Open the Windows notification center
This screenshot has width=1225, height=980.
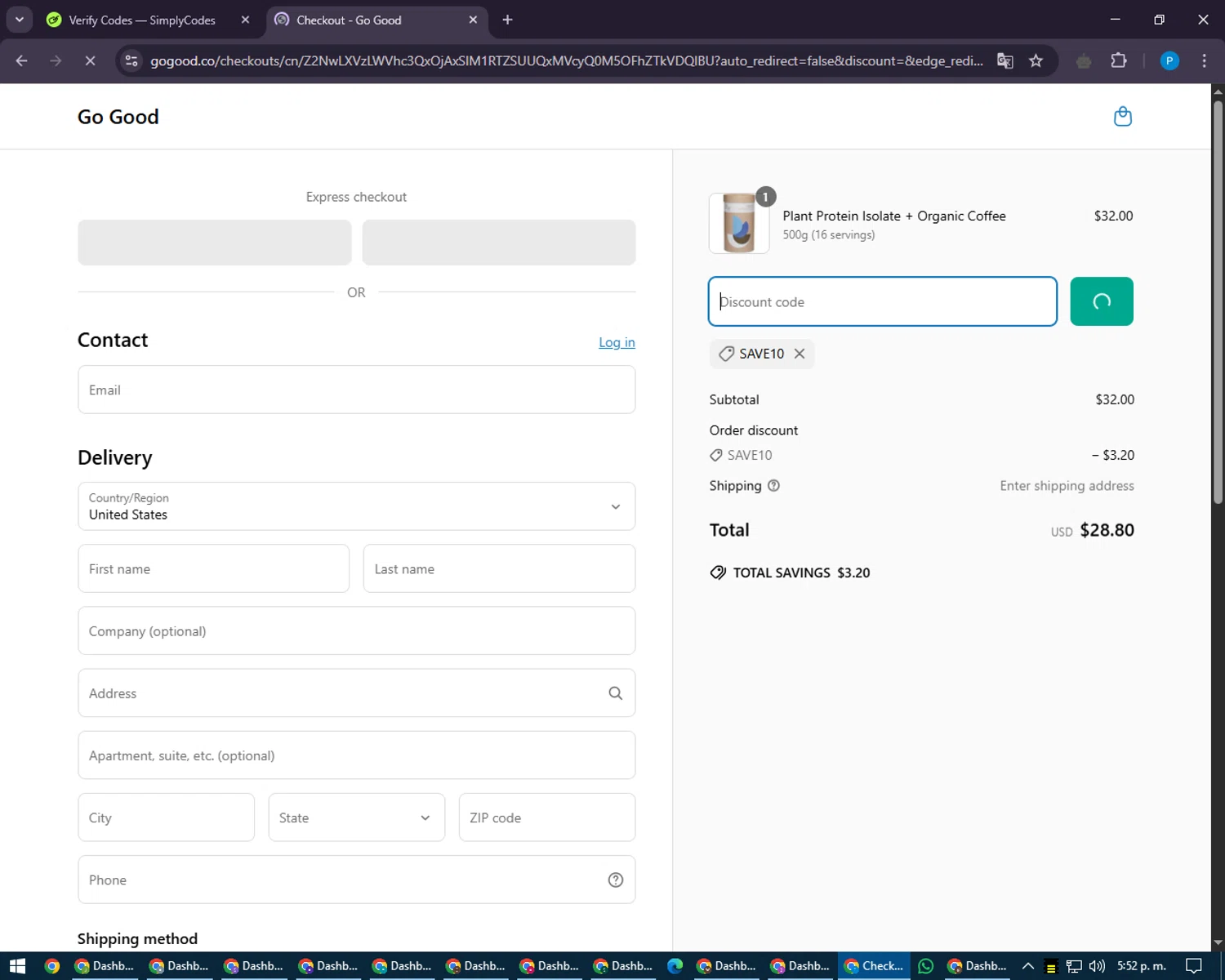click(1194, 966)
